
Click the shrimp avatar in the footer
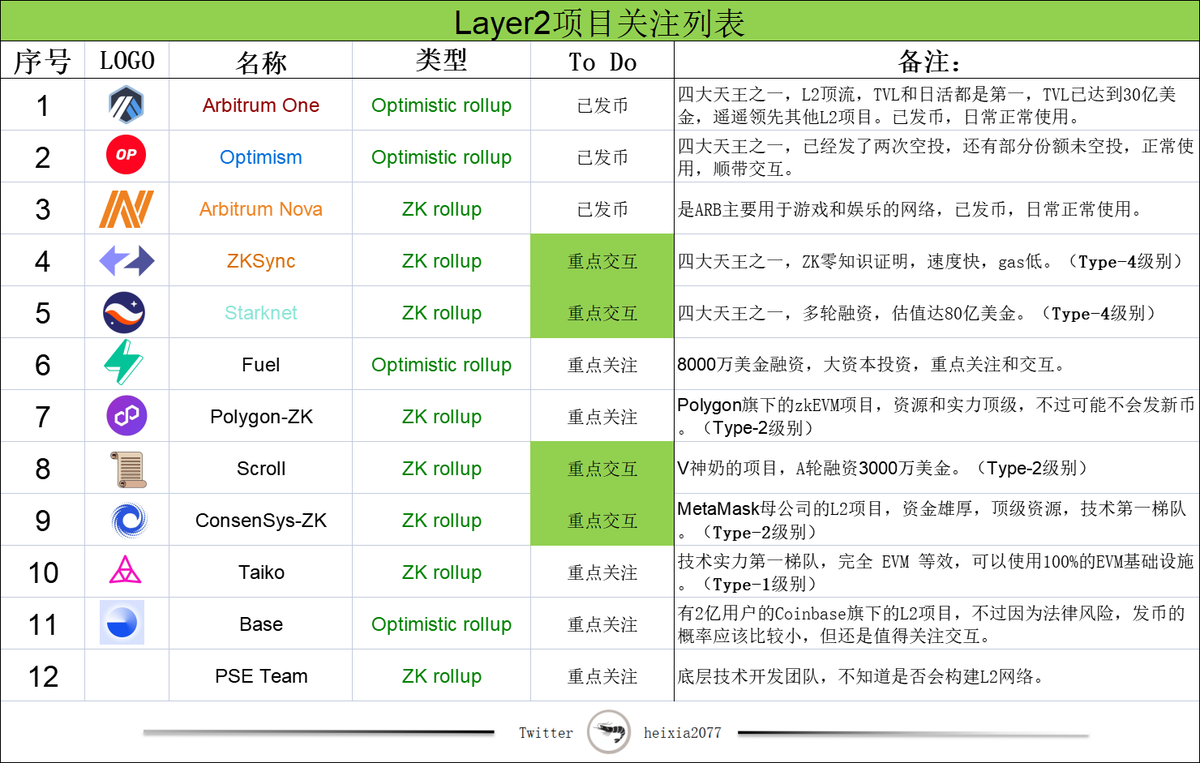tap(609, 732)
